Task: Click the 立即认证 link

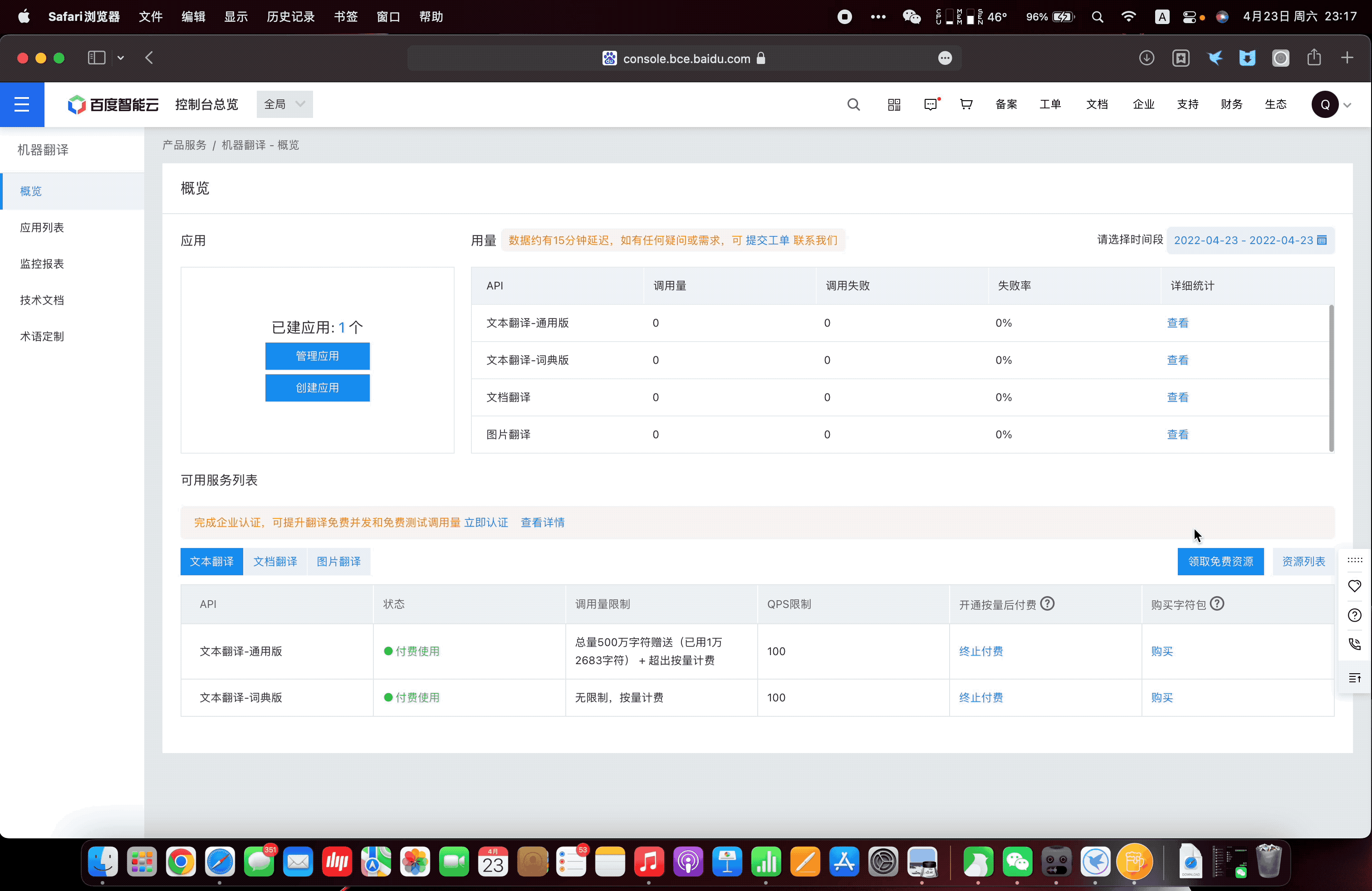Action: pyautogui.click(x=486, y=522)
